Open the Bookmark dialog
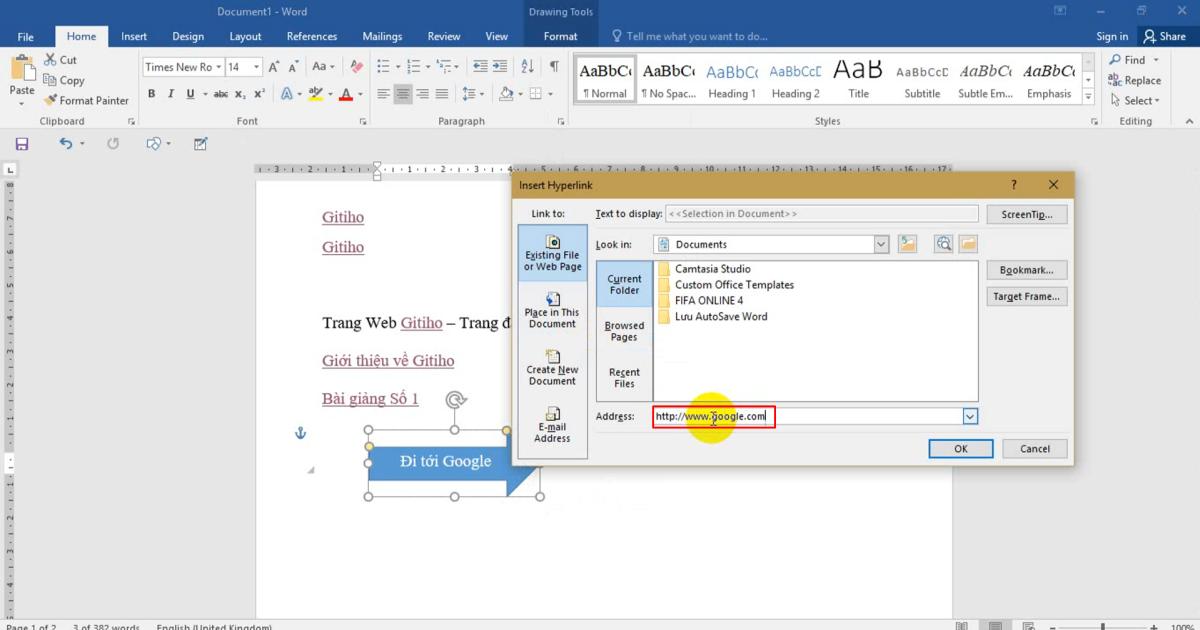The height and width of the screenshot is (630, 1200). pyautogui.click(x=1026, y=269)
